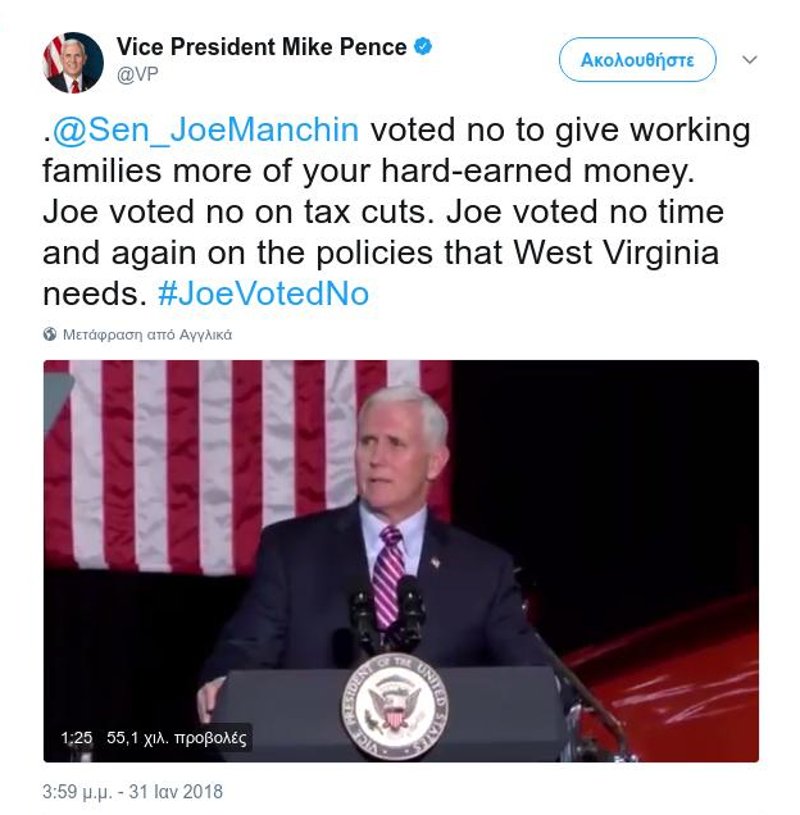This screenshot has width=800, height=815.
Task: Click the blue verified badge
Action: [423, 46]
